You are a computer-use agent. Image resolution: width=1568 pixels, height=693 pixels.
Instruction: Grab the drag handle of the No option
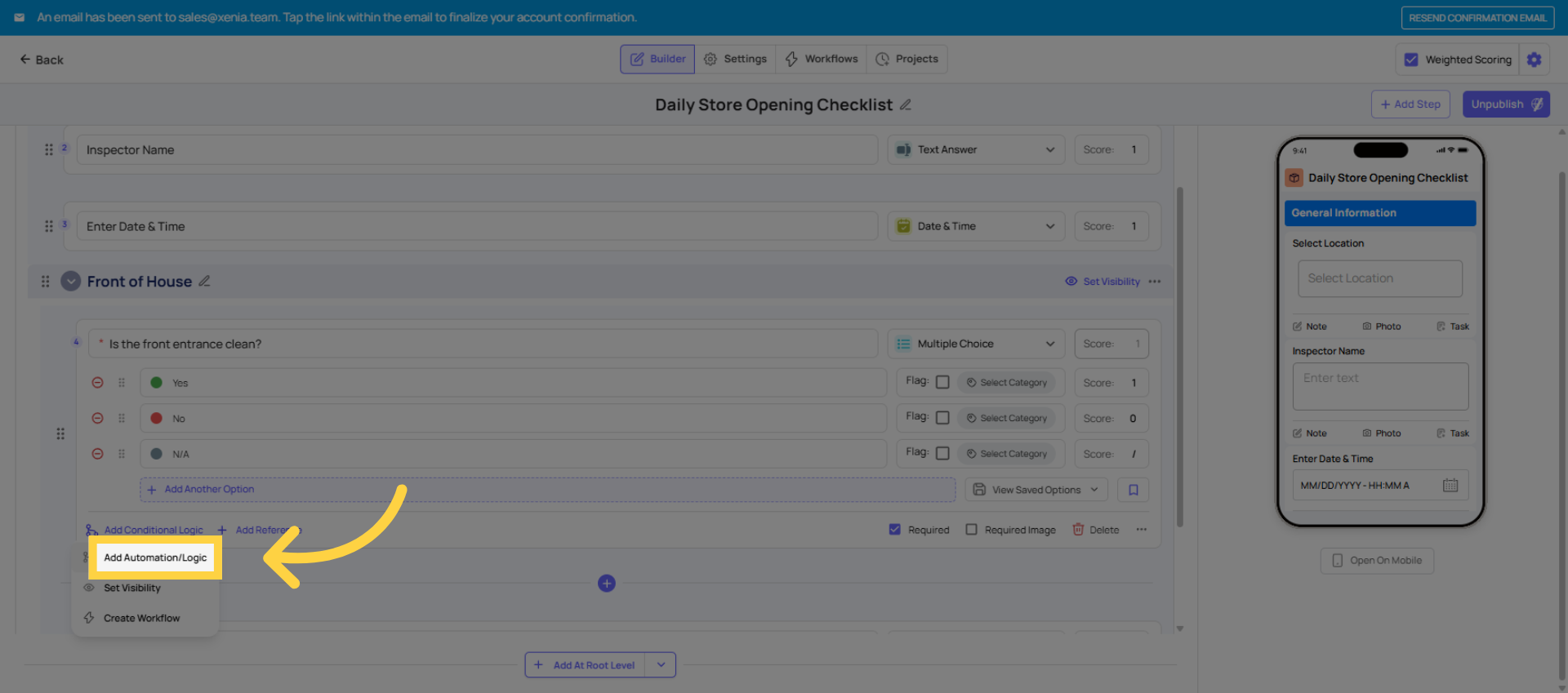(x=122, y=418)
